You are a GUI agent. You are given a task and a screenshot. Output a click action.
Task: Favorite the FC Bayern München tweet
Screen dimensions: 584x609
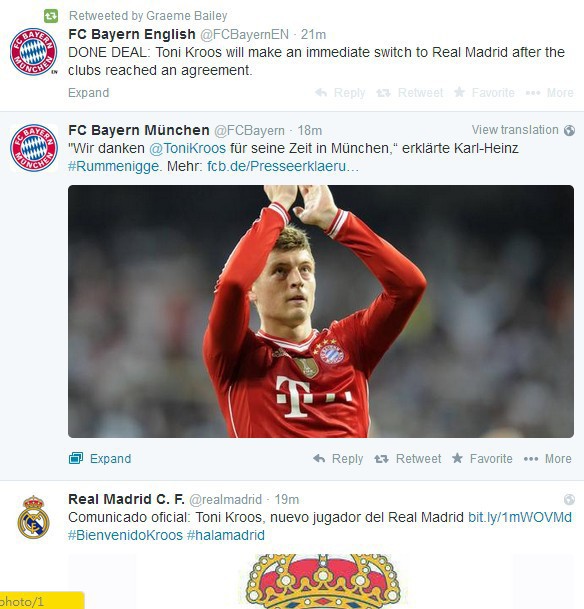click(x=482, y=459)
